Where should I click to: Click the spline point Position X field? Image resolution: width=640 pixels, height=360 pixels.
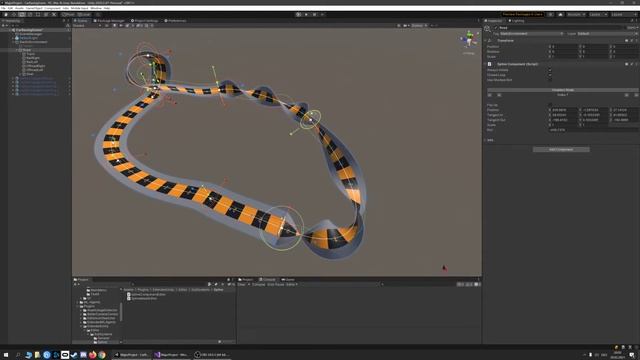(564, 110)
